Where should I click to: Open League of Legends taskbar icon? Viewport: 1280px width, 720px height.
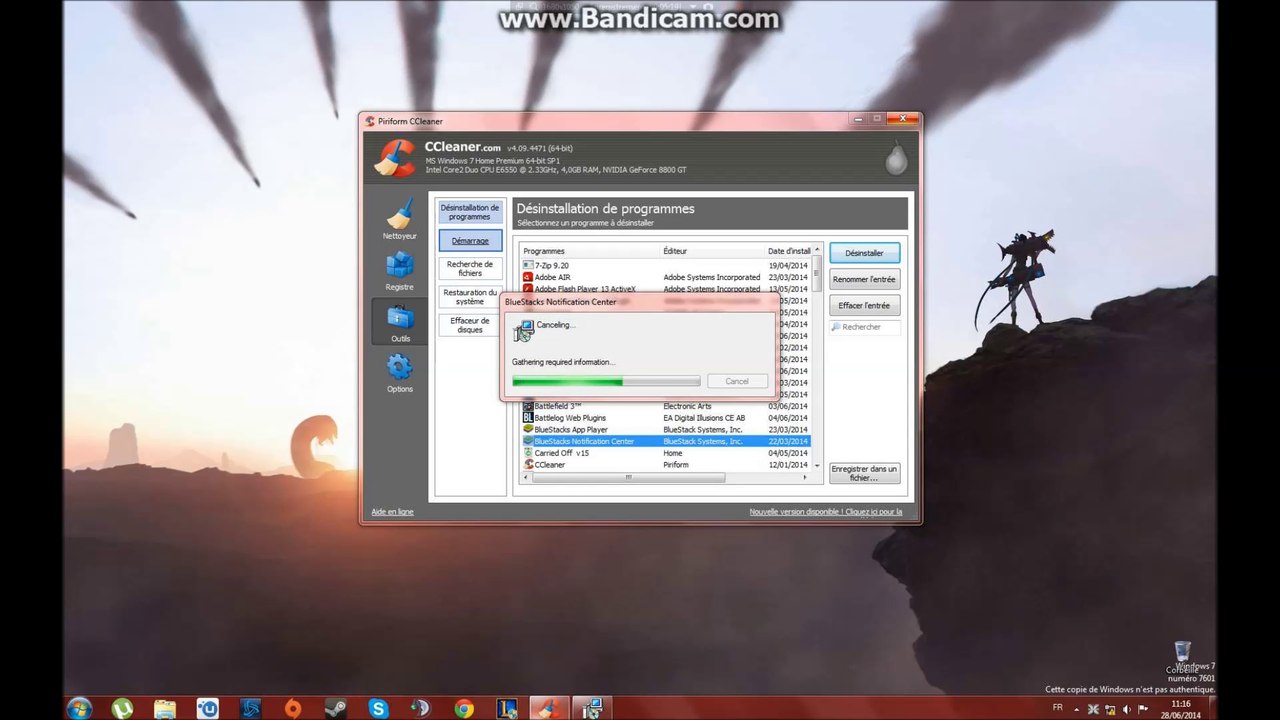(507, 708)
